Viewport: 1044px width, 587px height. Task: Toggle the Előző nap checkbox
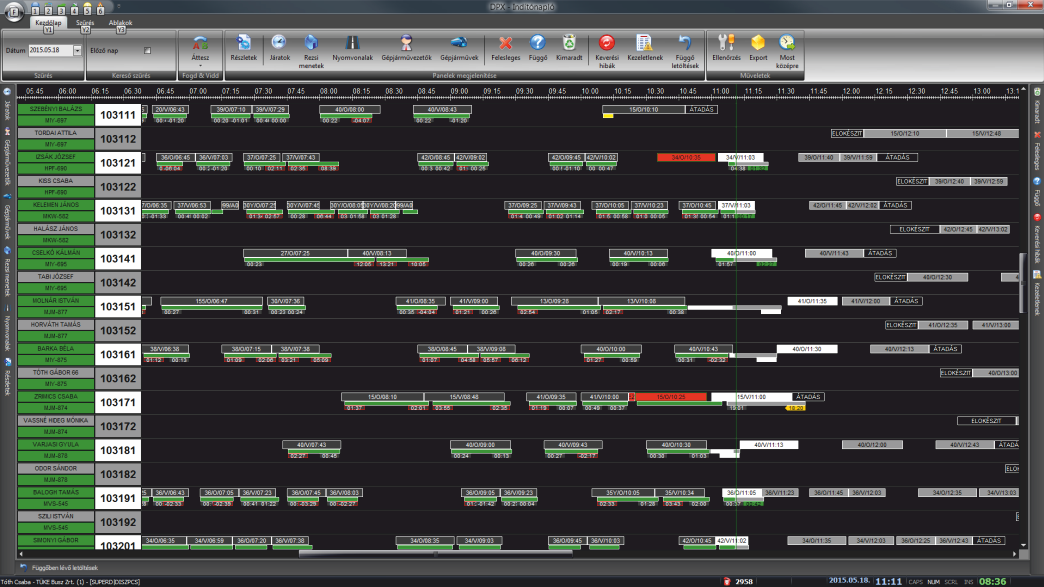click(x=147, y=51)
